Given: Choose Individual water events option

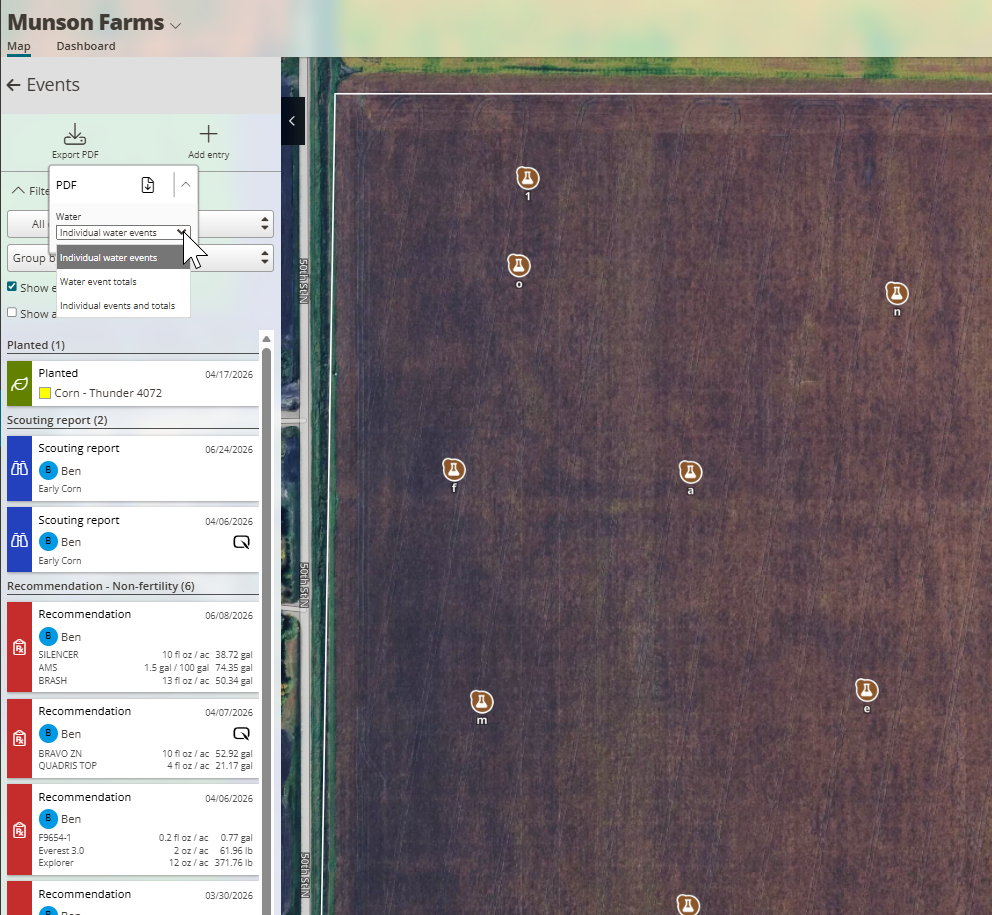Looking at the screenshot, I should coord(123,258).
